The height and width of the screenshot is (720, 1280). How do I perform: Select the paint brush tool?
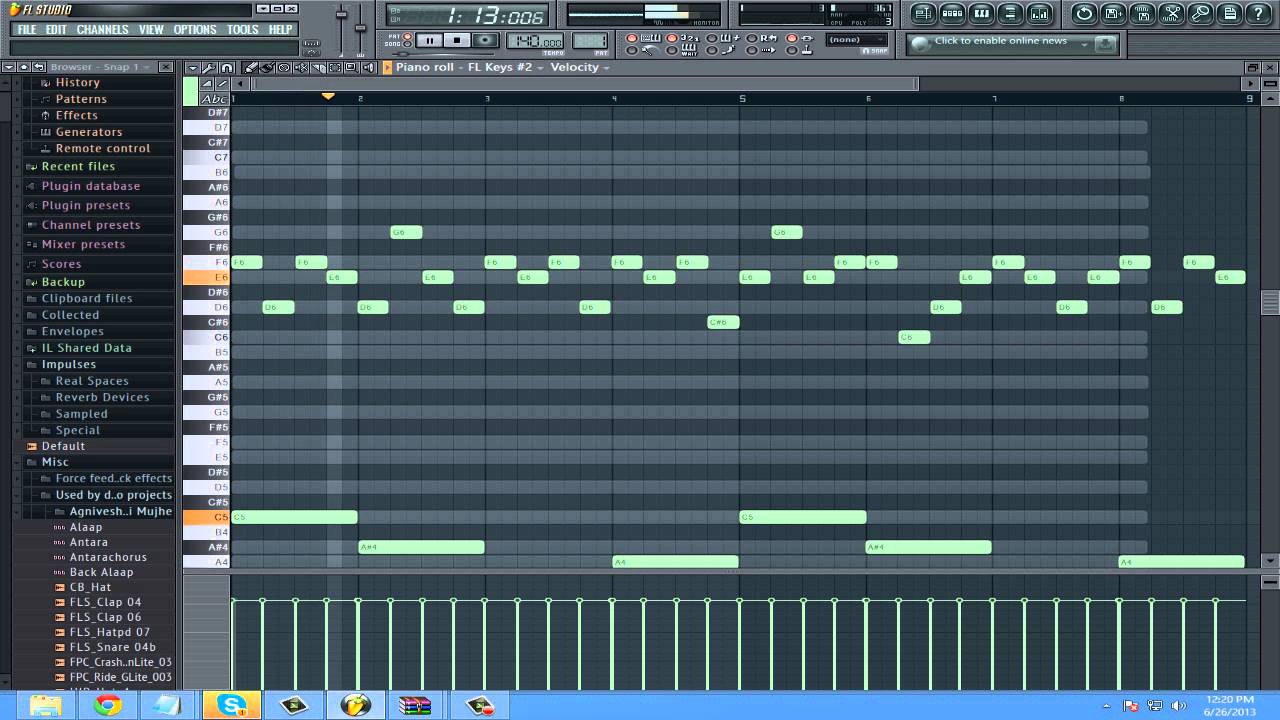[268, 68]
